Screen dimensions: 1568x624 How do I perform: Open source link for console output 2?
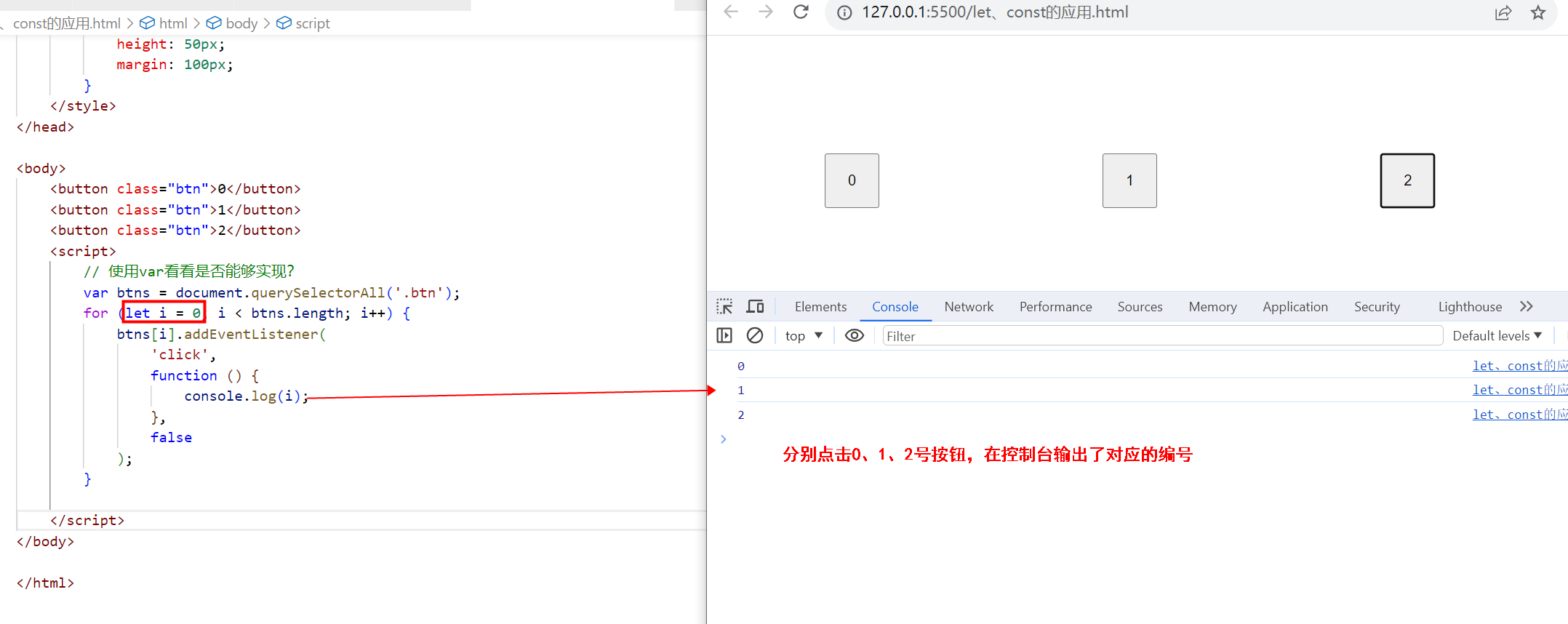[x=1519, y=415]
